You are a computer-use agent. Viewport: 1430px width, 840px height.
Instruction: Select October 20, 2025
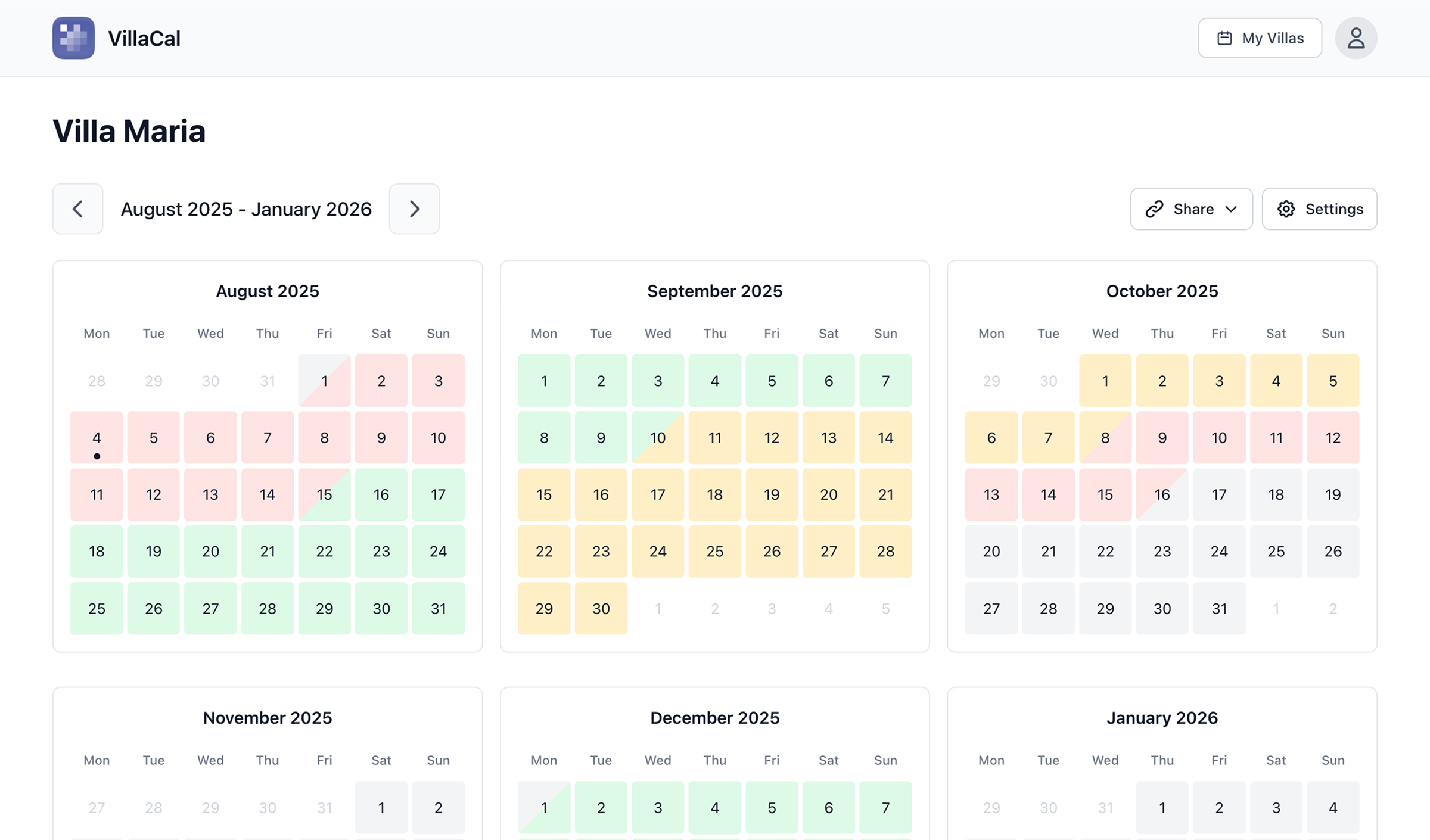991,552
